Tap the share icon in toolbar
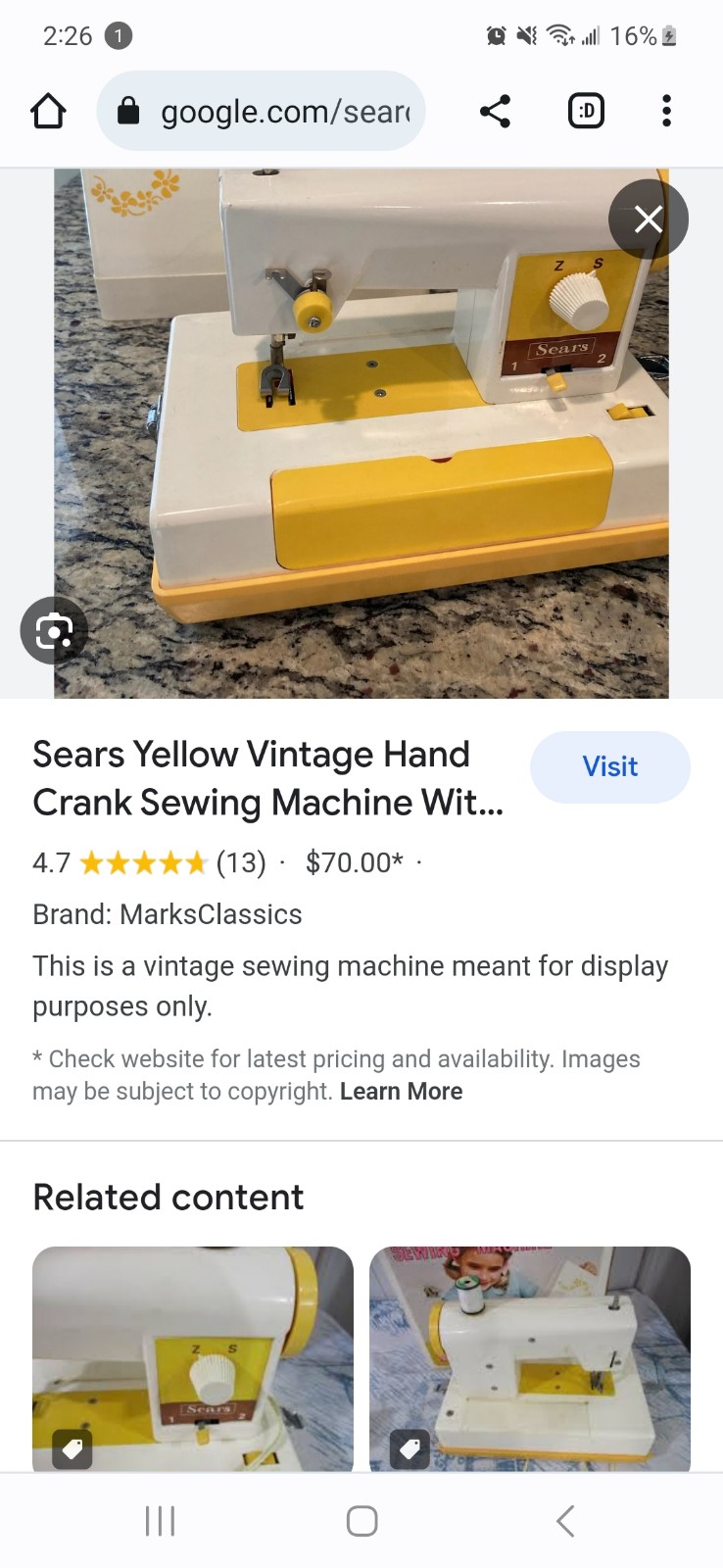723x1568 pixels. pyautogui.click(x=496, y=111)
